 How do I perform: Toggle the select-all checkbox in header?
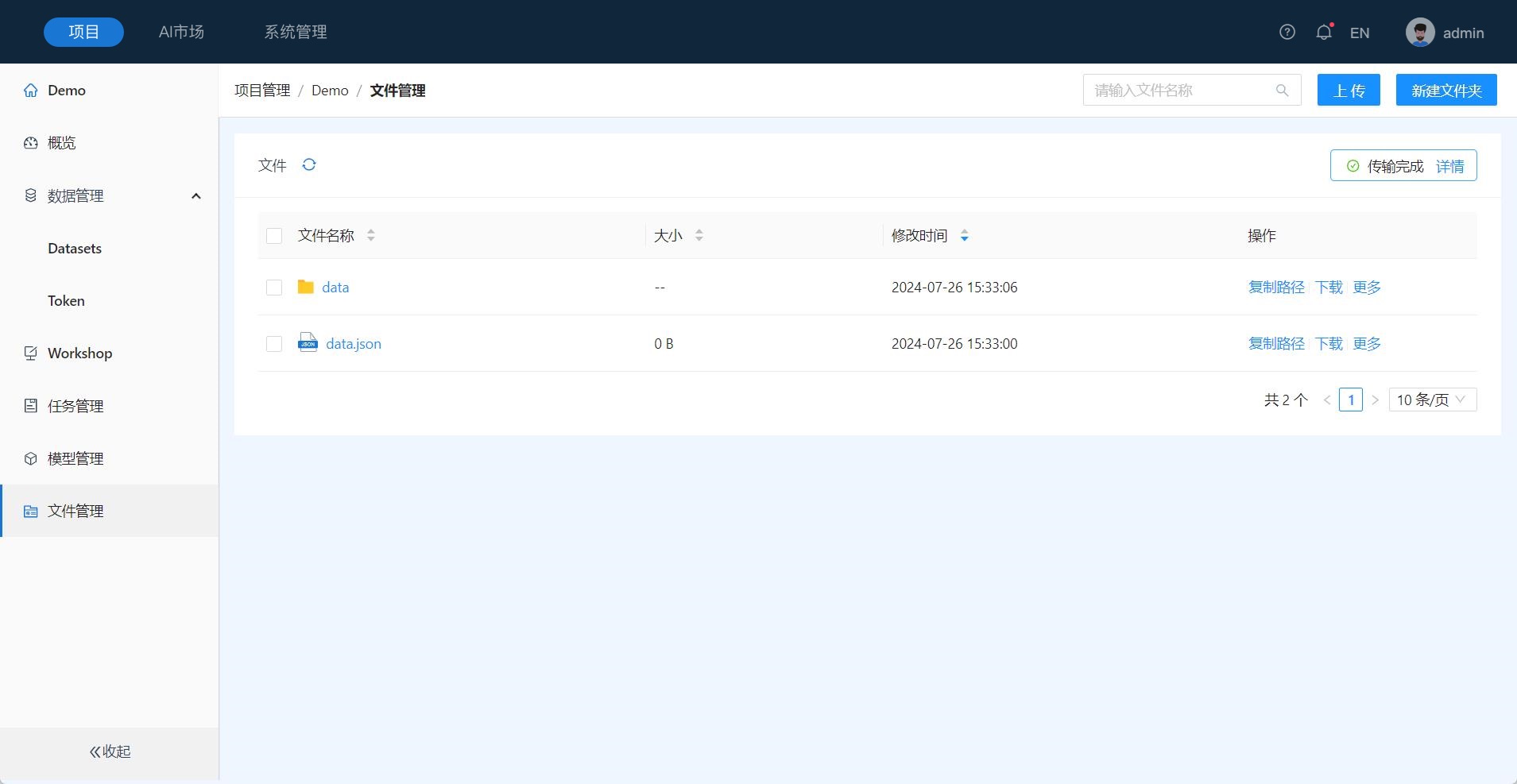[274, 236]
